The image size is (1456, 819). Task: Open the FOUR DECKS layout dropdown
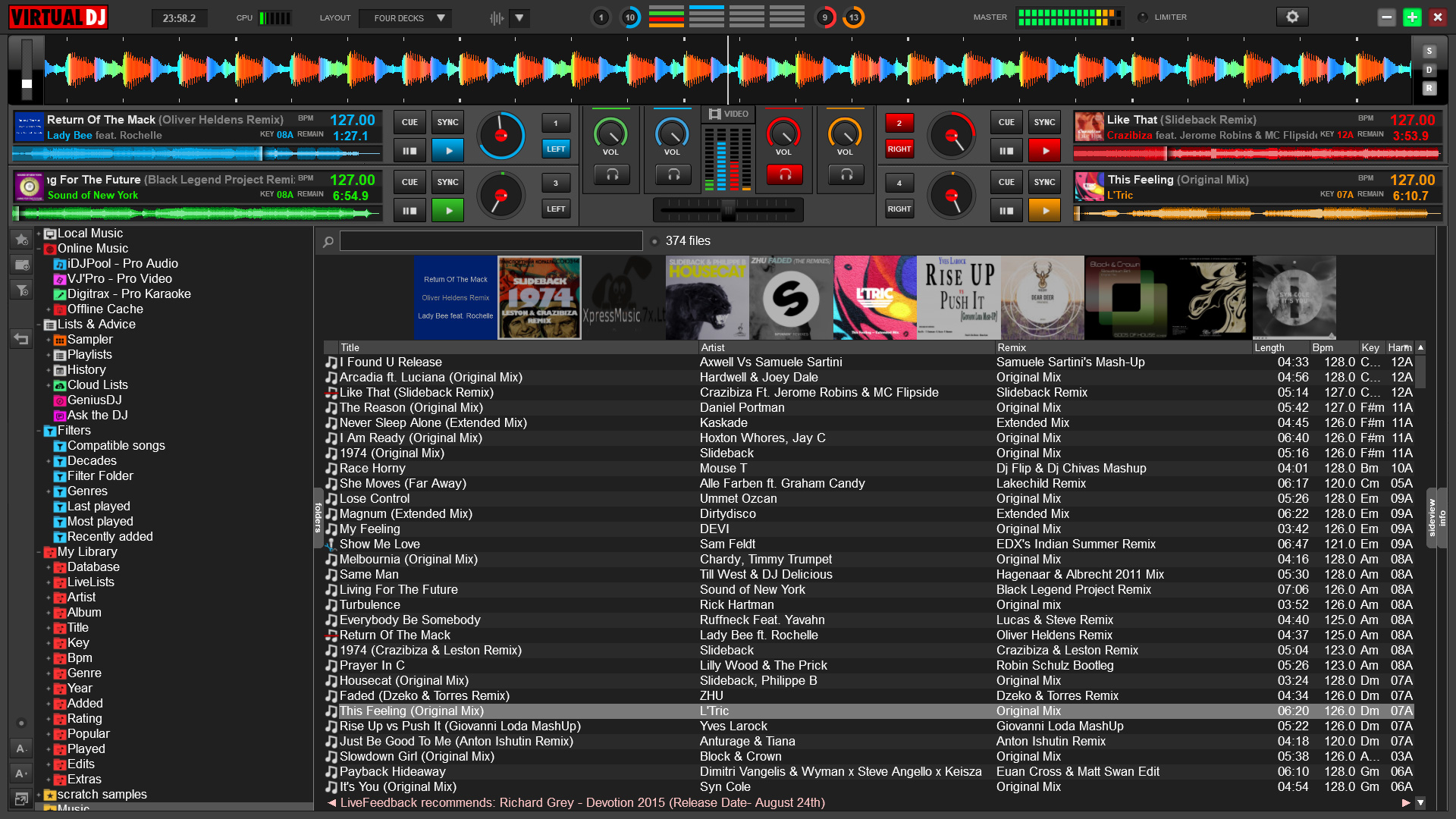coord(406,17)
